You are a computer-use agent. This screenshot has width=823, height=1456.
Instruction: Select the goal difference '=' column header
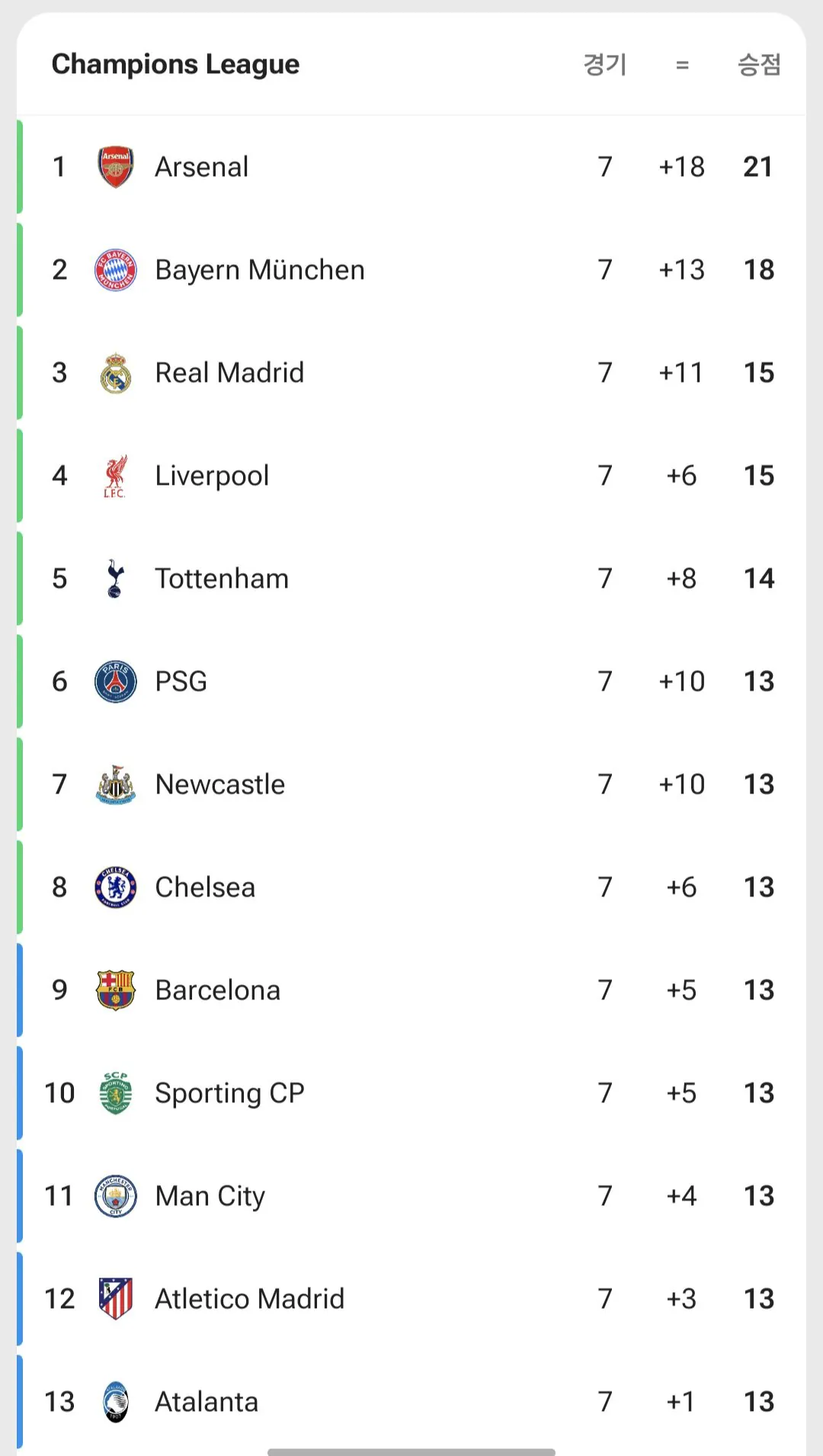tap(682, 66)
